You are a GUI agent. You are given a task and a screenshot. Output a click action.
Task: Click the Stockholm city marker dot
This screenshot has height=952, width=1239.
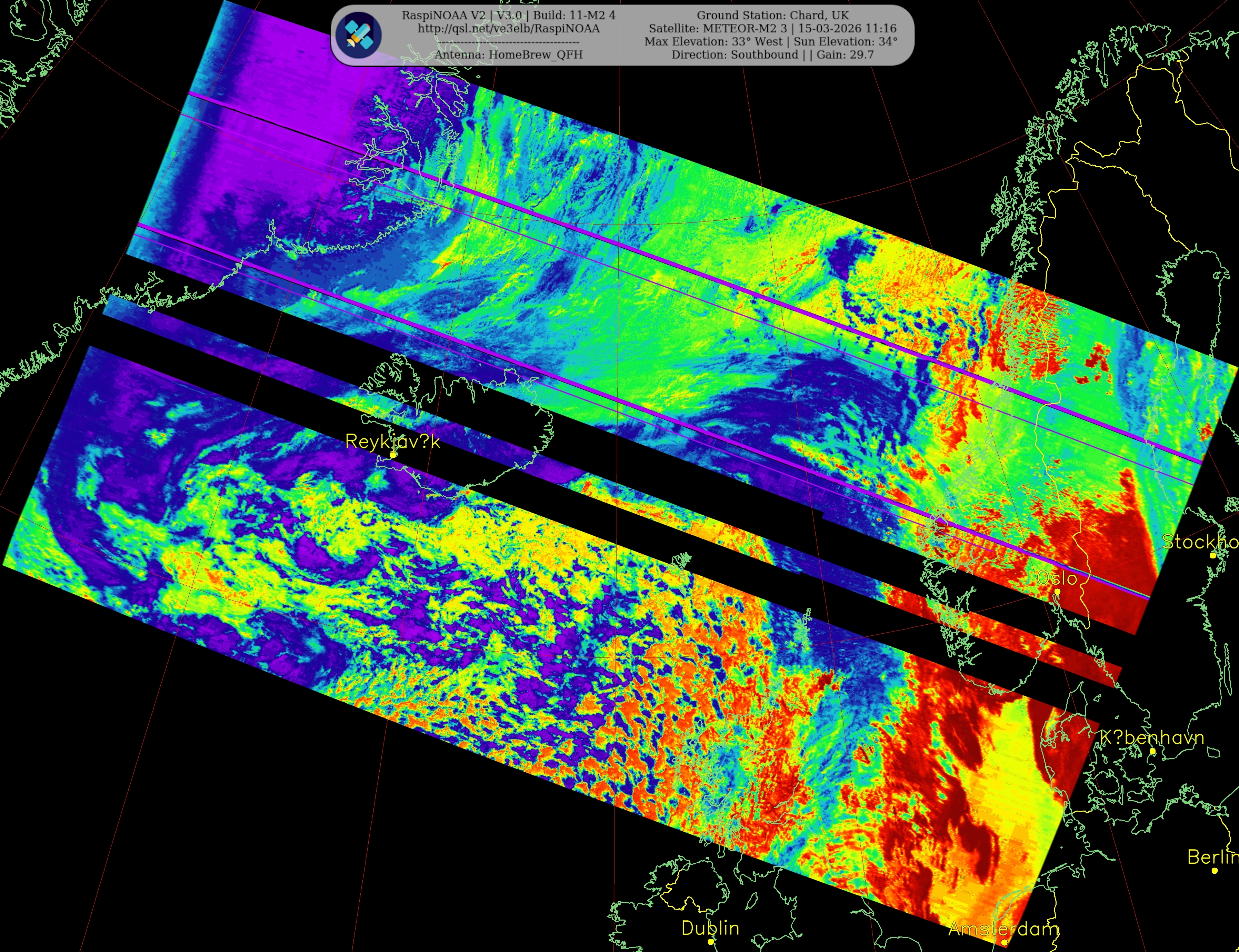coord(1213,555)
